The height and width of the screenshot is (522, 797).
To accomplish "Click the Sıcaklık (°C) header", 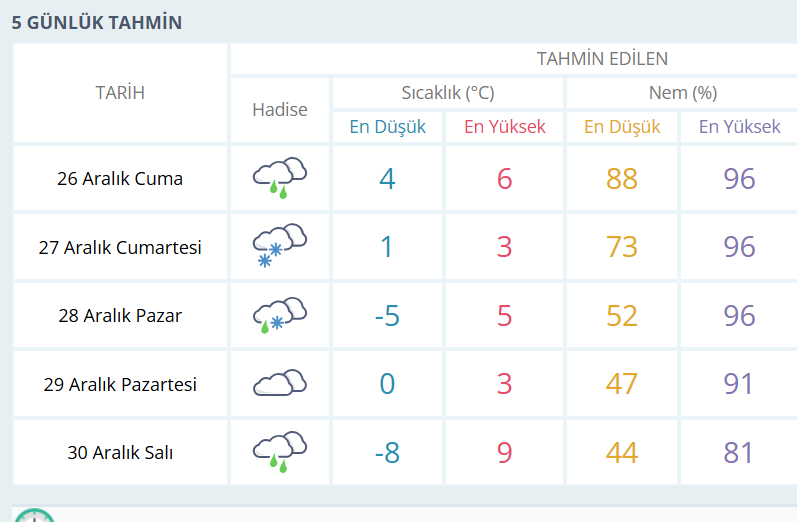I will pos(448,93).
